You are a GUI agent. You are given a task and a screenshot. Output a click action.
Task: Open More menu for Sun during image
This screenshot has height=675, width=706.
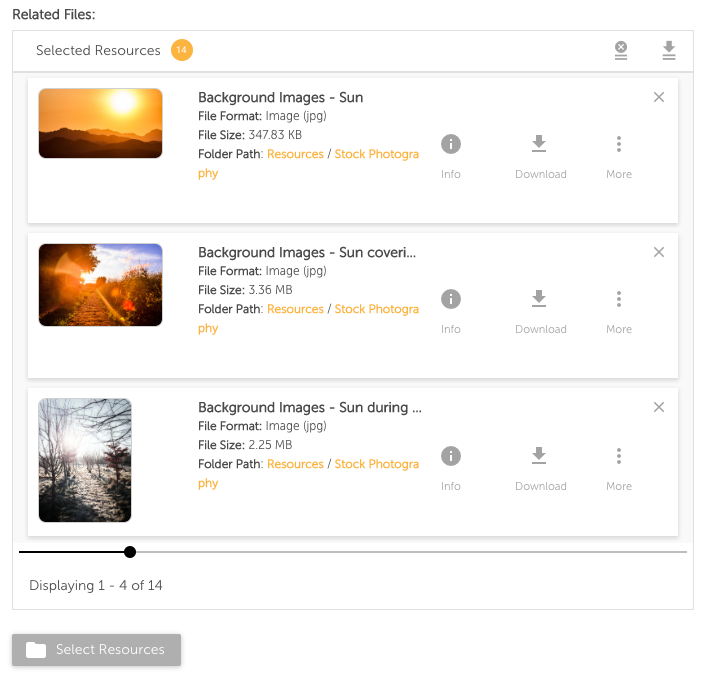[x=619, y=468]
